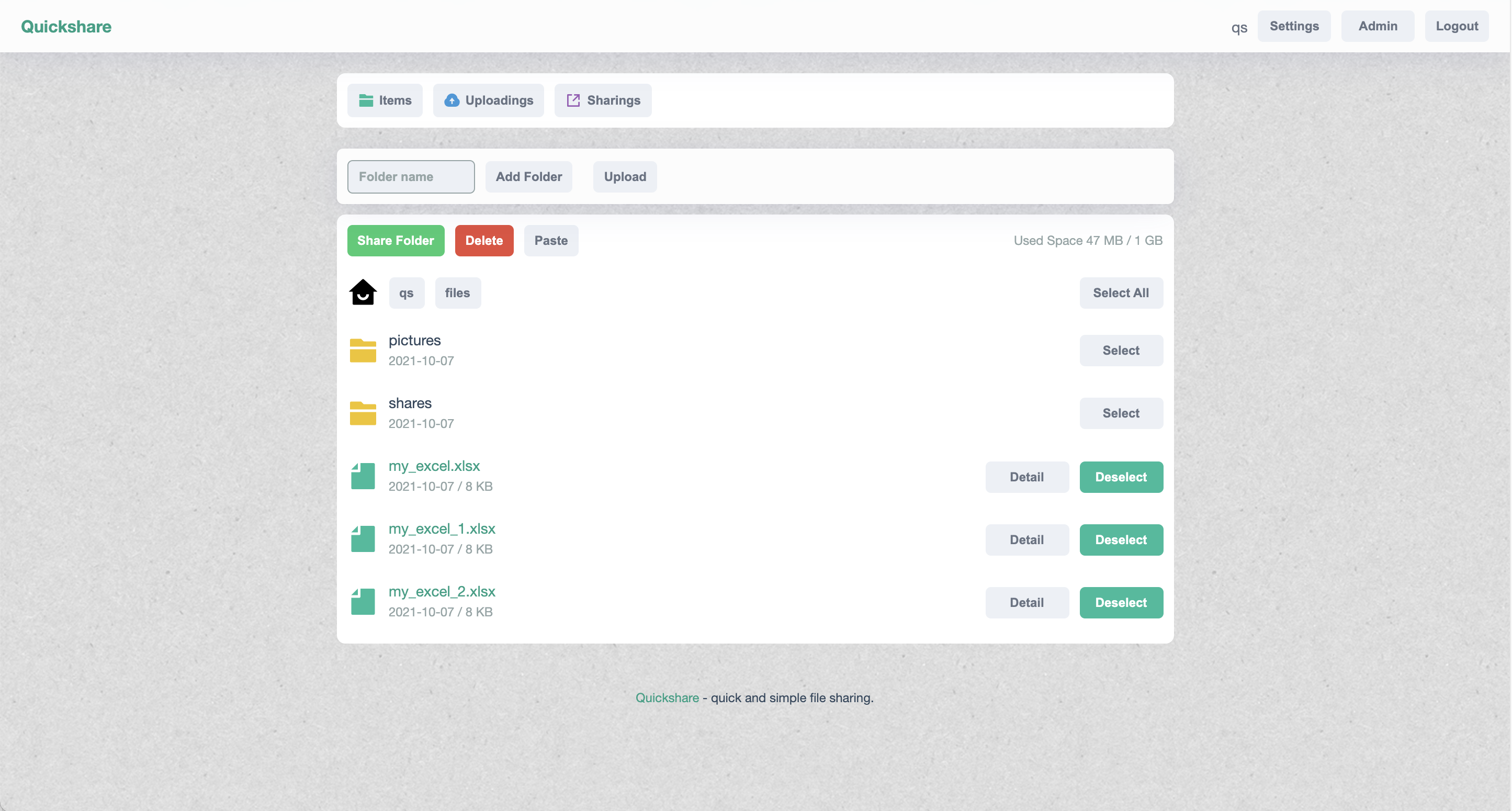Click the my_excel_1.xlsx file icon
The width and height of the screenshot is (1512, 811).
point(363,539)
